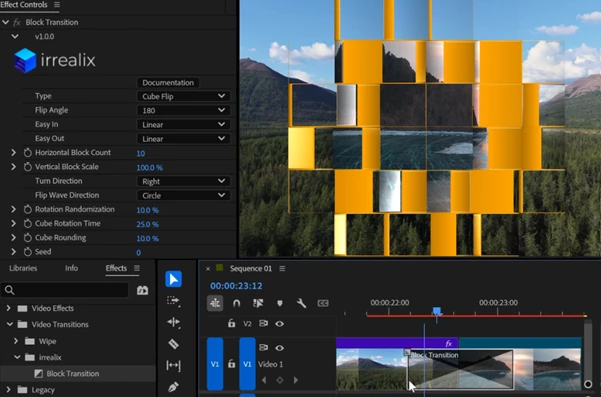The width and height of the screenshot is (601, 397).
Task: Toggle Video 1 track lock
Action: click(x=231, y=364)
